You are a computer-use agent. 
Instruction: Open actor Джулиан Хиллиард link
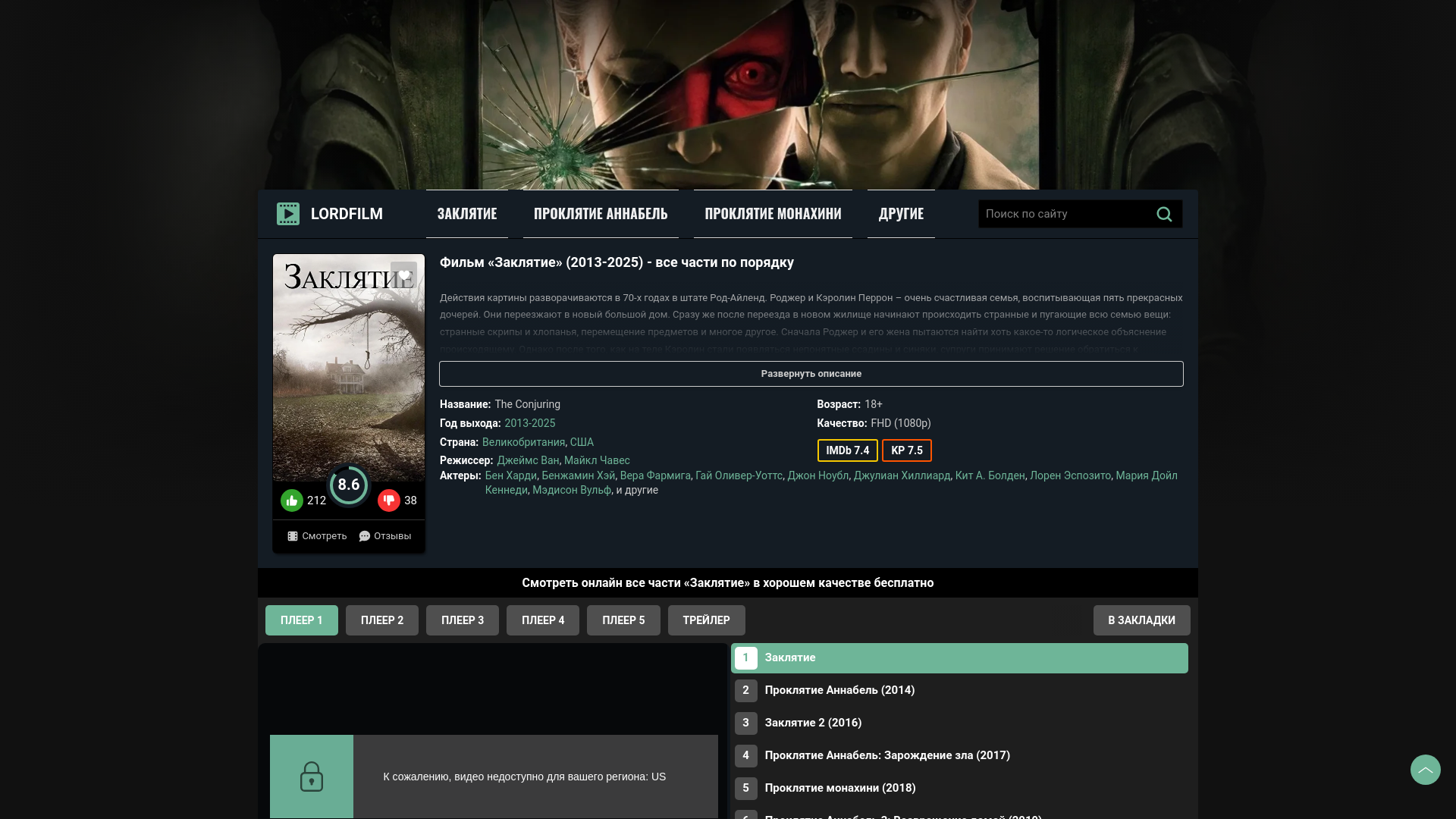point(902,475)
